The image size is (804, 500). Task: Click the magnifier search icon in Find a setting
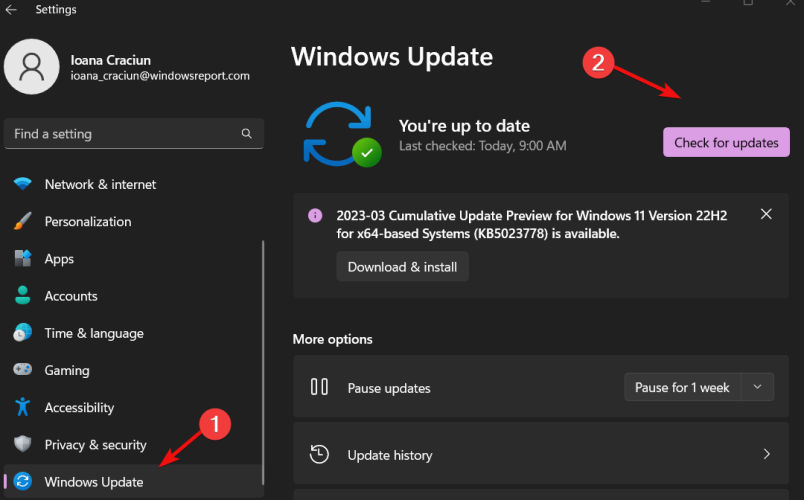coord(247,134)
